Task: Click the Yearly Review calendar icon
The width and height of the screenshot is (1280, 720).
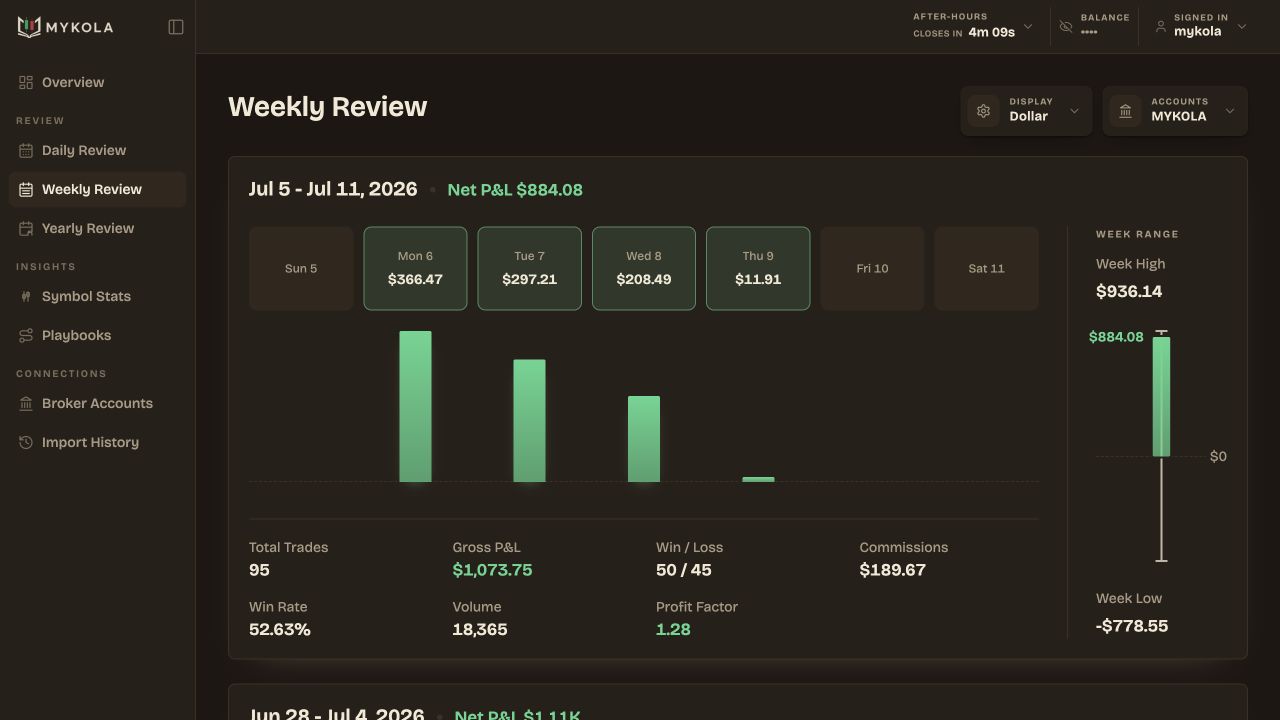Action: click(26, 228)
